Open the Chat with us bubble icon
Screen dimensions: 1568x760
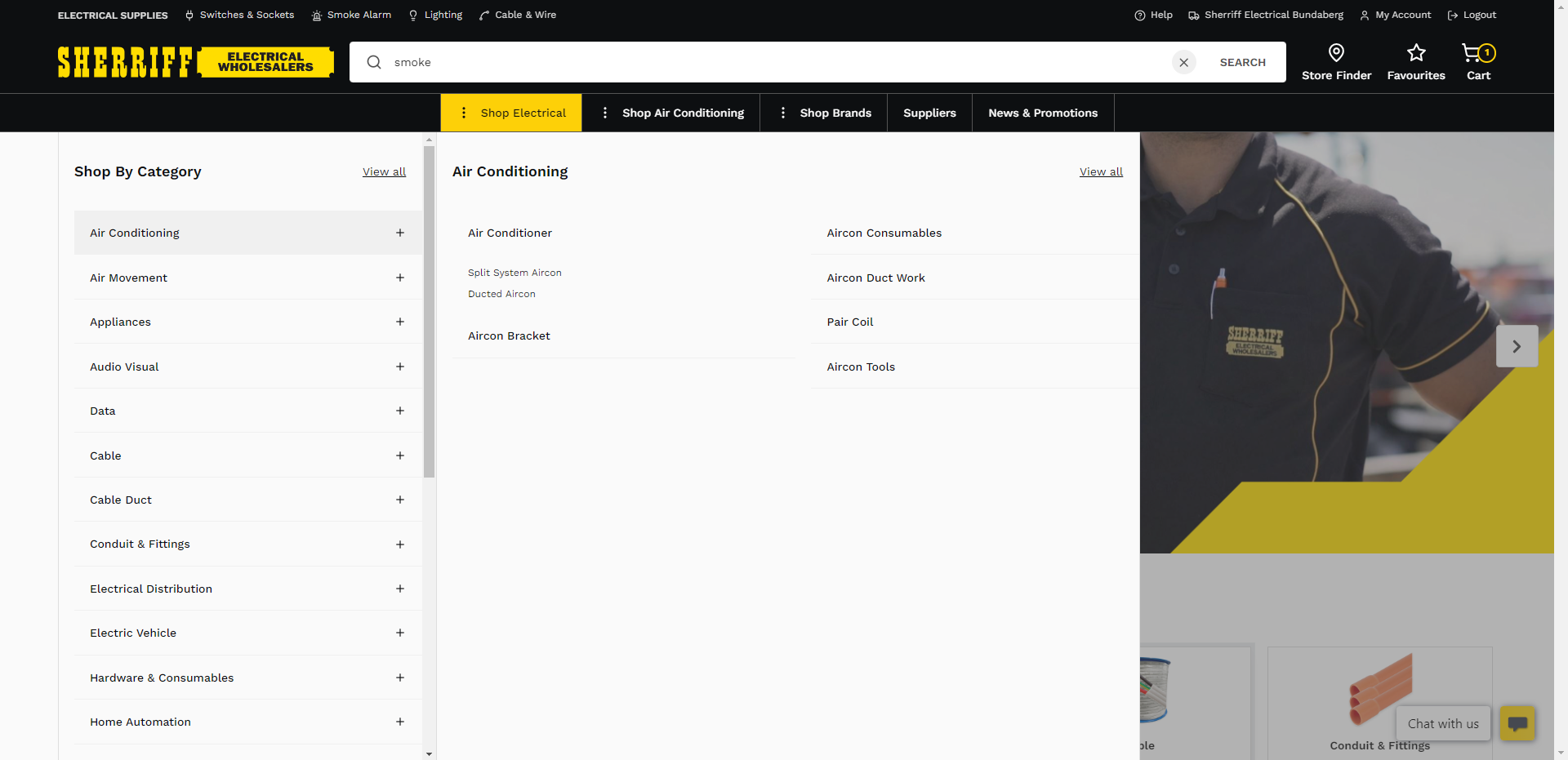pyautogui.click(x=1517, y=723)
